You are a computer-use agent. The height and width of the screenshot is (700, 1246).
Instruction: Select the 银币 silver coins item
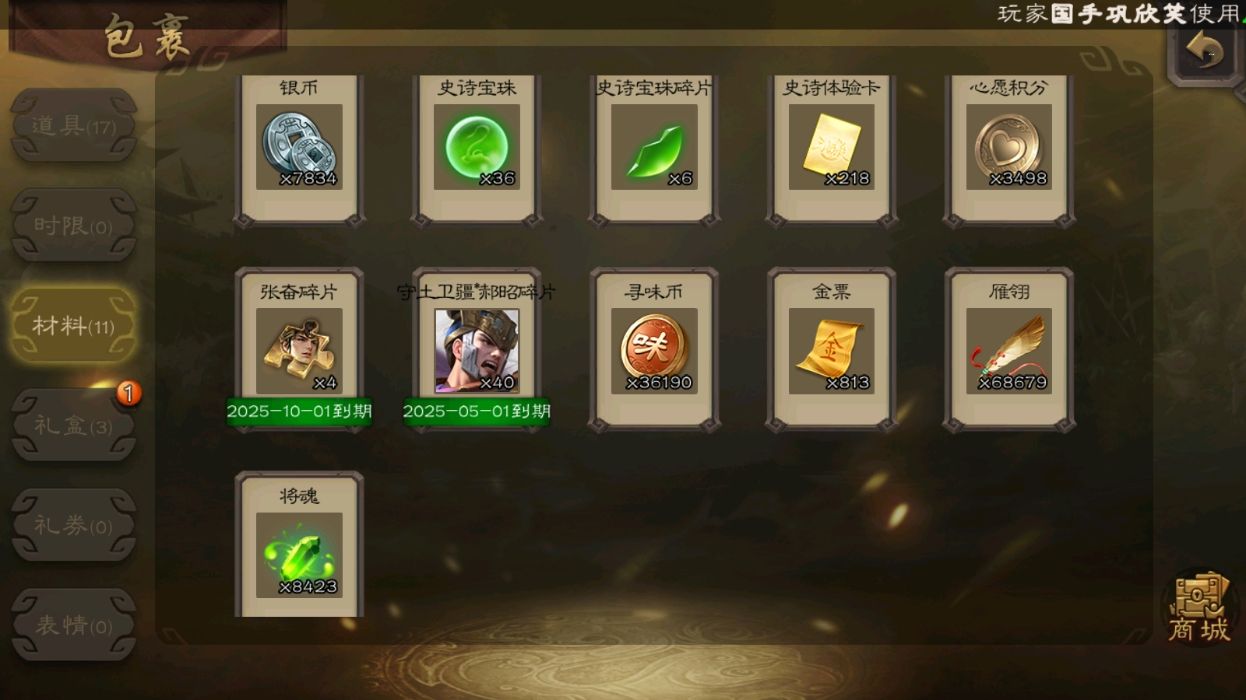(x=299, y=147)
